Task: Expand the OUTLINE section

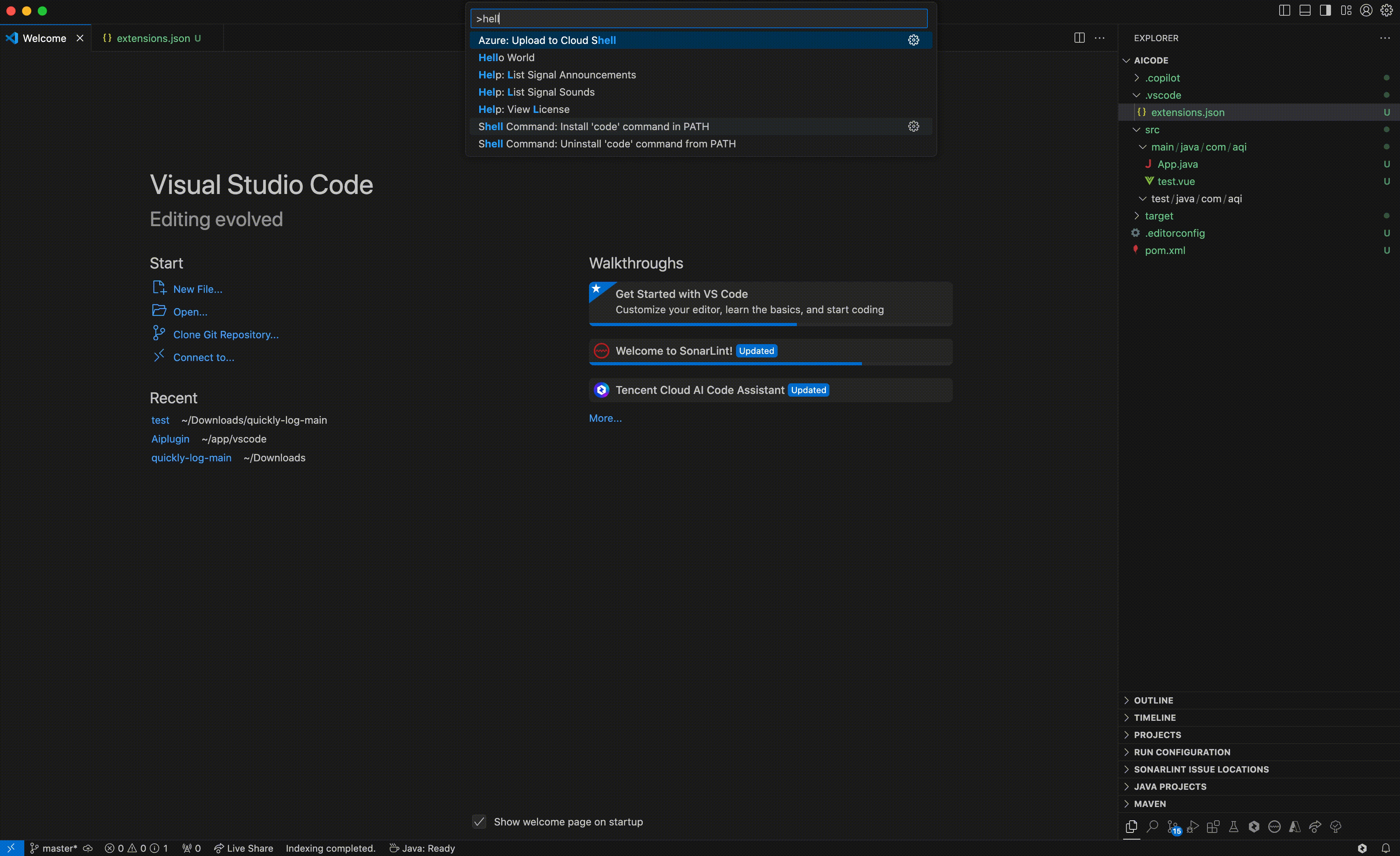Action: [1153, 700]
